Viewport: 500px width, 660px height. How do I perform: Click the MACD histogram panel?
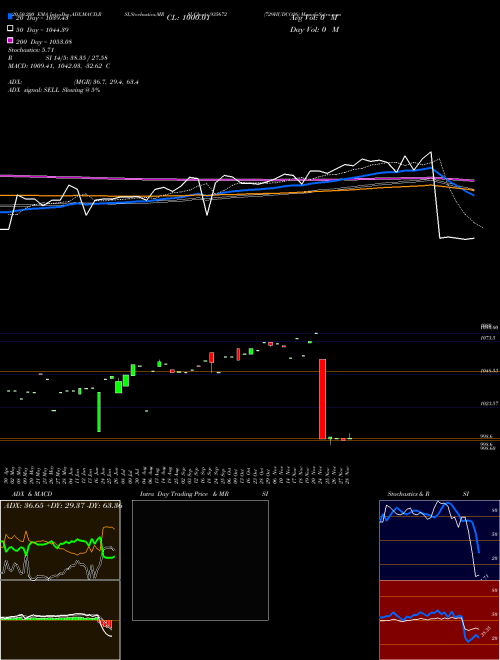coord(60,620)
